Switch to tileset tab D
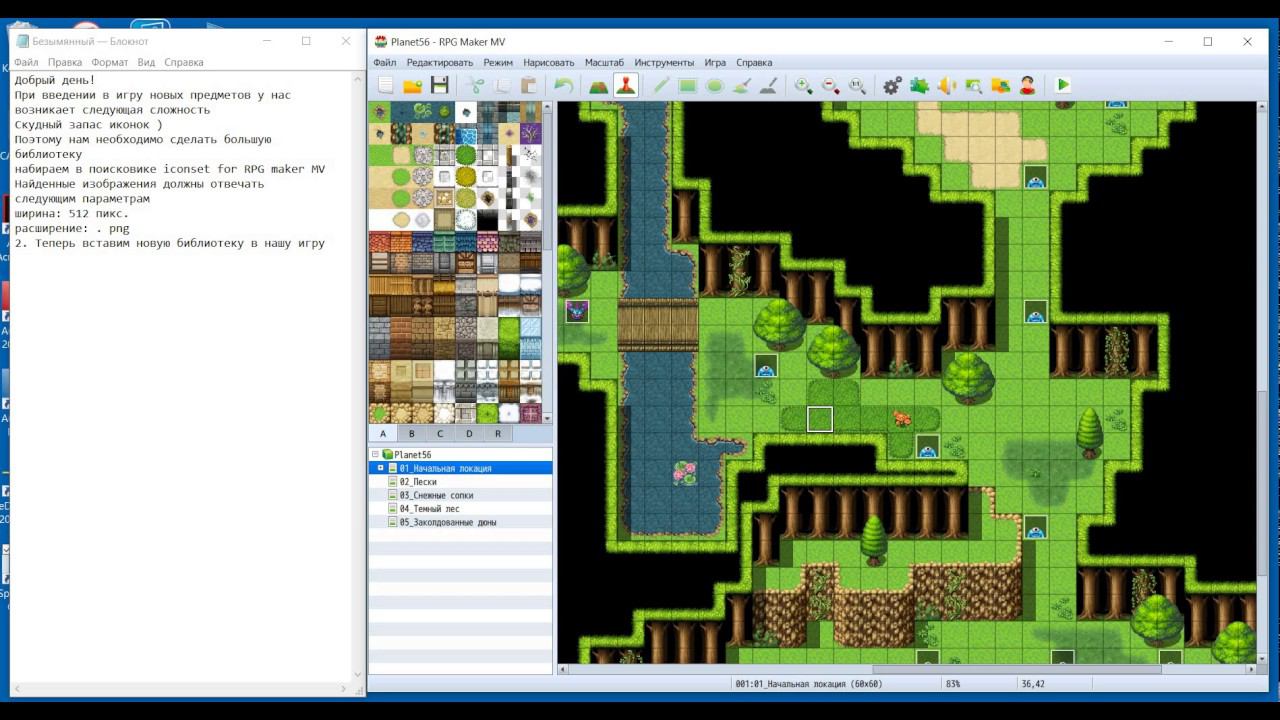 (x=469, y=434)
